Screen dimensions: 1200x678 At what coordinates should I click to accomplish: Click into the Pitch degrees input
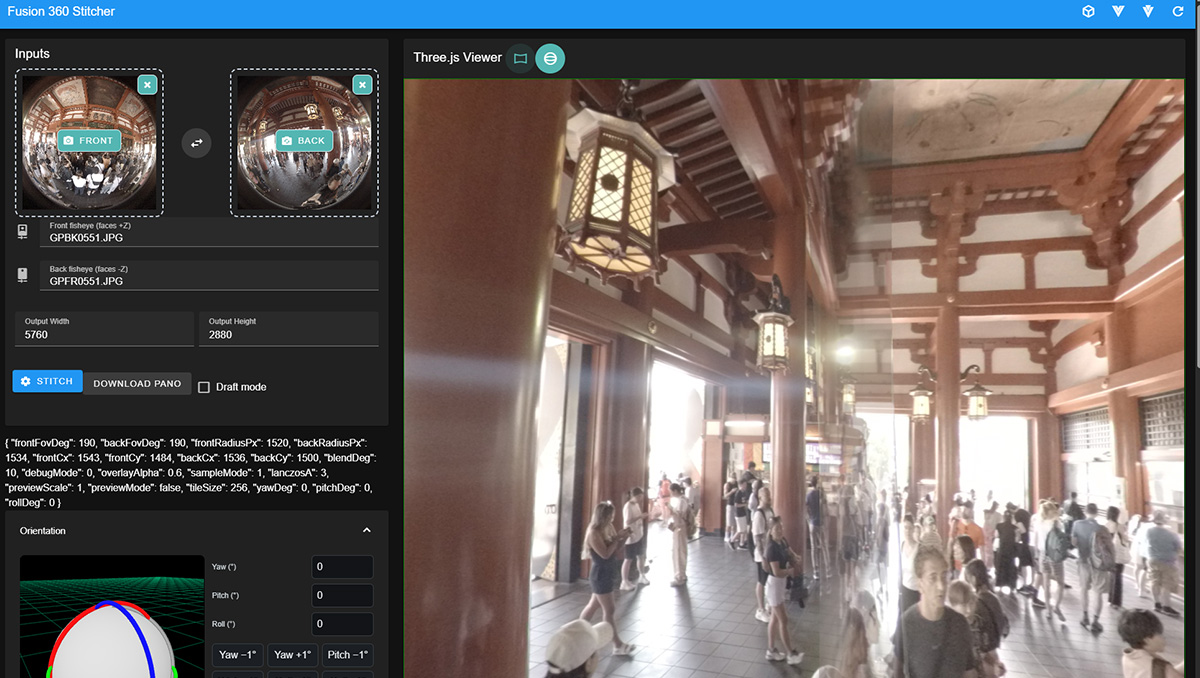[x=342, y=595]
